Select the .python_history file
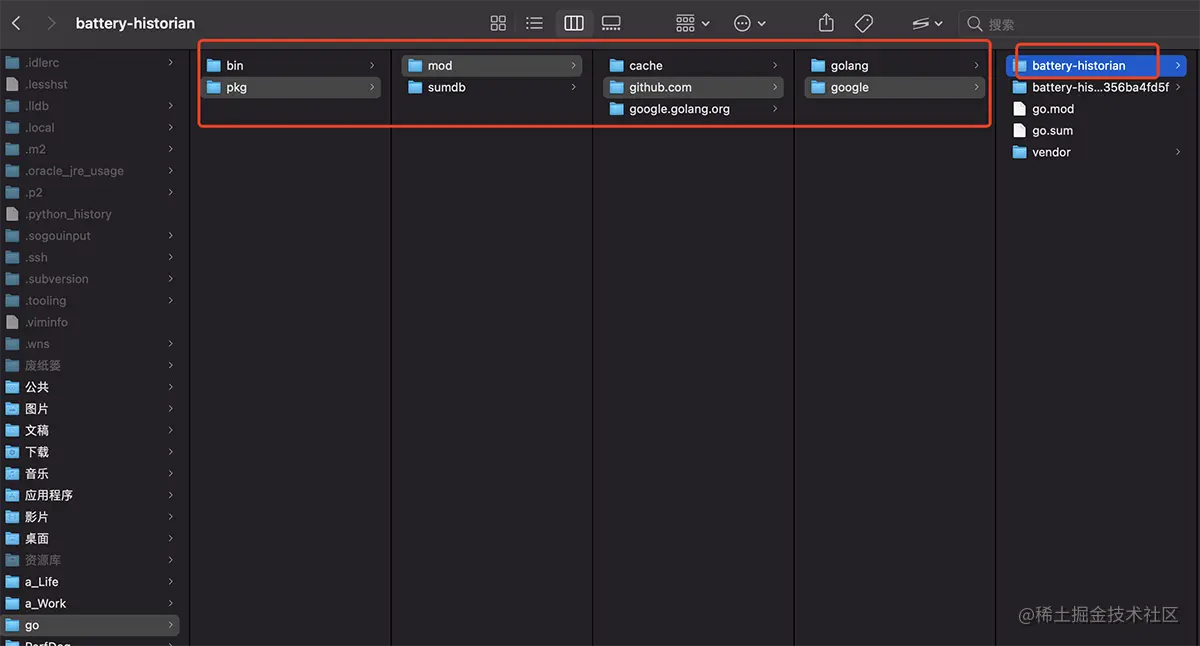The width and height of the screenshot is (1200, 646). click(x=90, y=214)
